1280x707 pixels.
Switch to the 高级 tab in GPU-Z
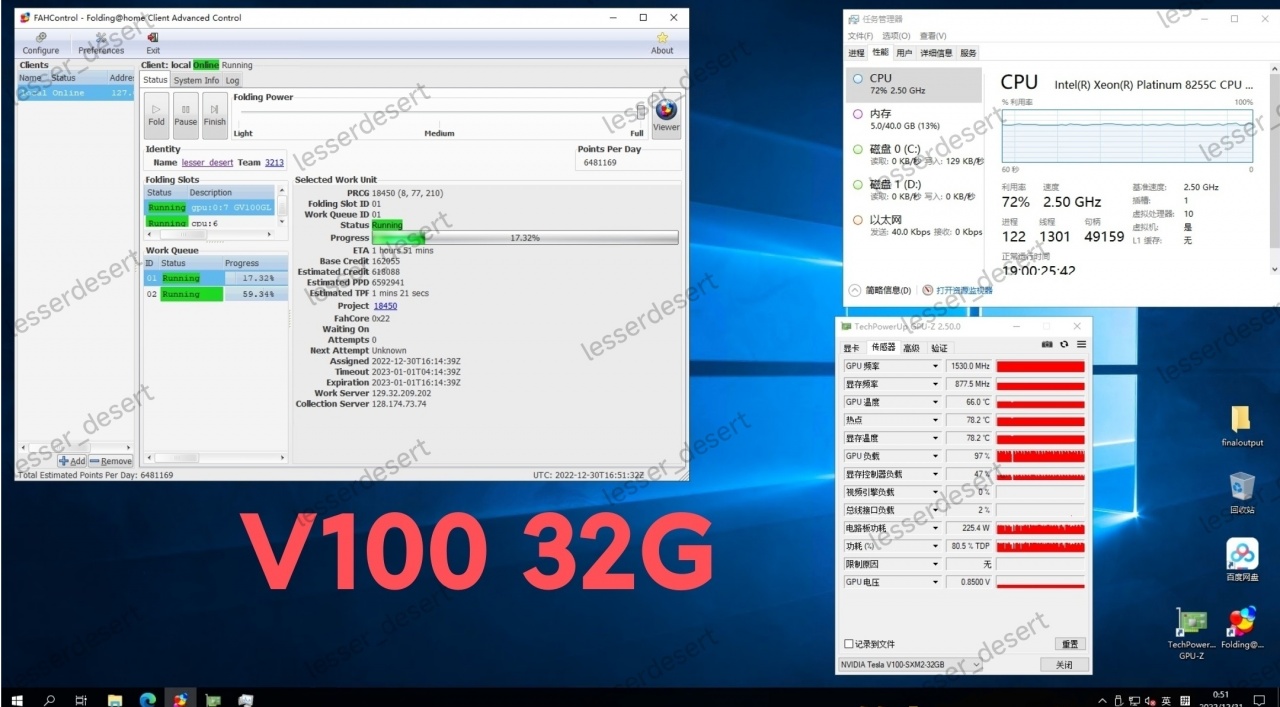[x=911, y=348]
